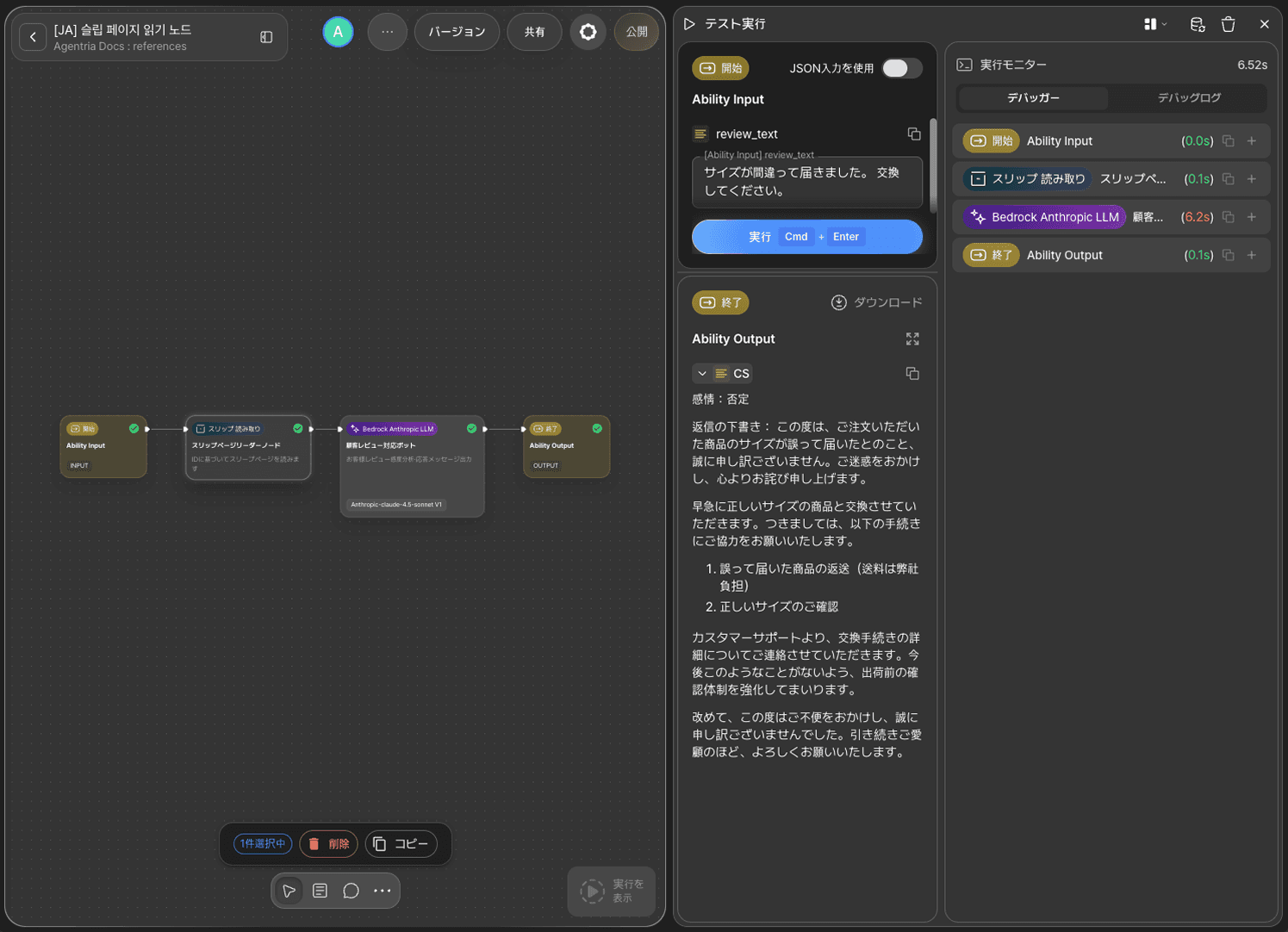Screen dimensions: 1288x932
Task: Copy the Ability Output debugger row
Action: (x=1229, y=255)
